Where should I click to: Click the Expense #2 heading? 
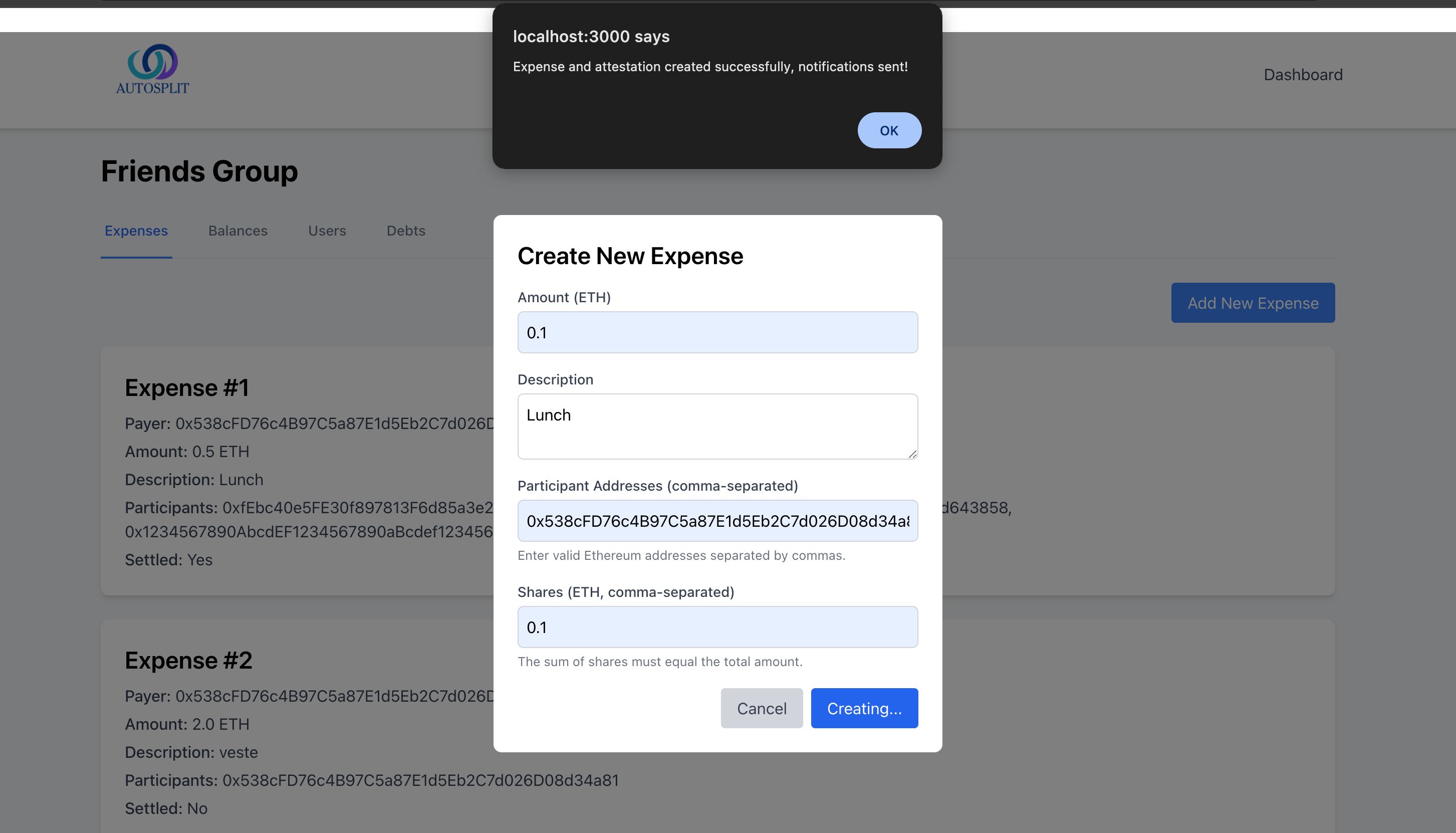pyautogui.click(x=188, y=660)
